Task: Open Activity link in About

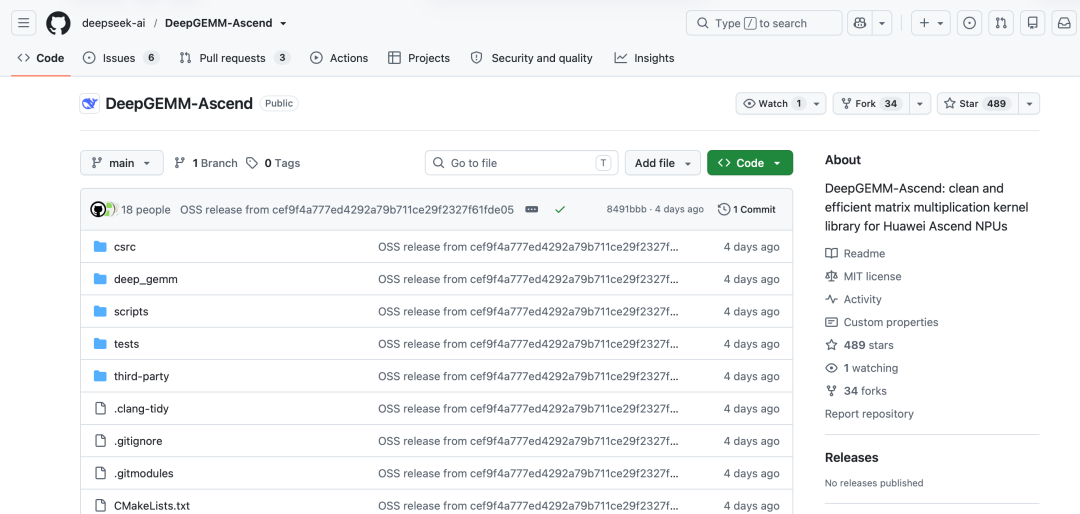Action: [853, 299]
